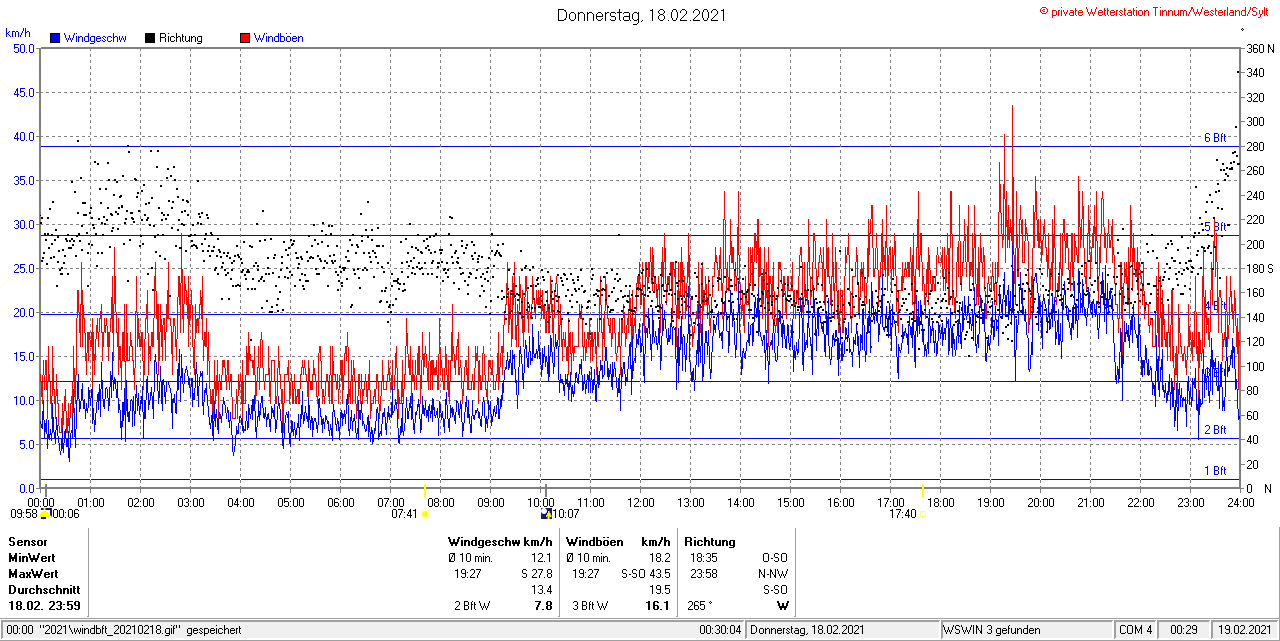
Task: Click the Windböen km/h column header
Action: [x=618, y=542]
